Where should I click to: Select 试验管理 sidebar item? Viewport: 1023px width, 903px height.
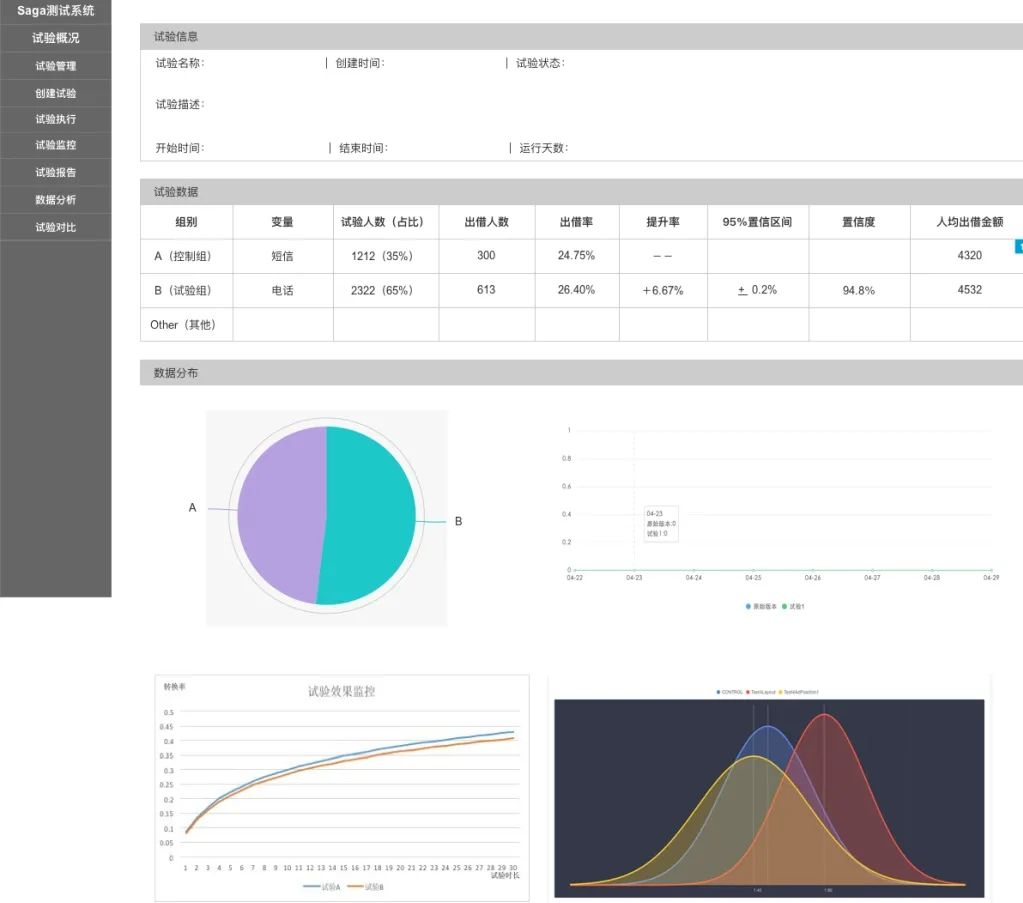(55, 66)
